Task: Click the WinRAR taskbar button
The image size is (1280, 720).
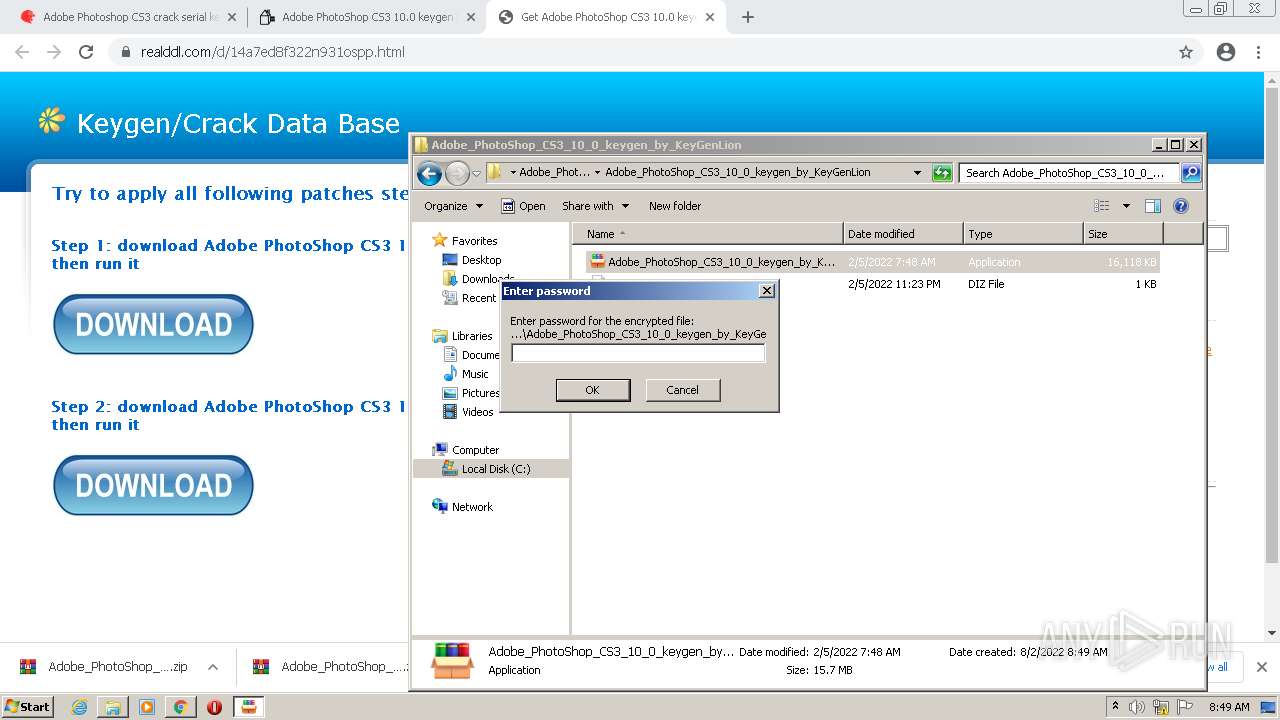Action: [248, 707]
